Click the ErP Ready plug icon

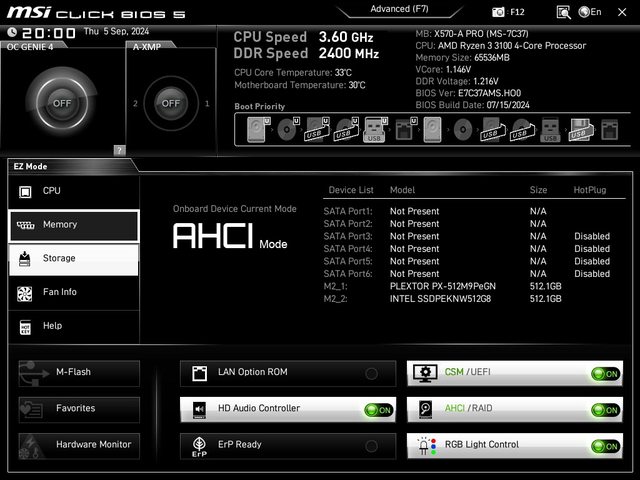click(x=198, y=446)
